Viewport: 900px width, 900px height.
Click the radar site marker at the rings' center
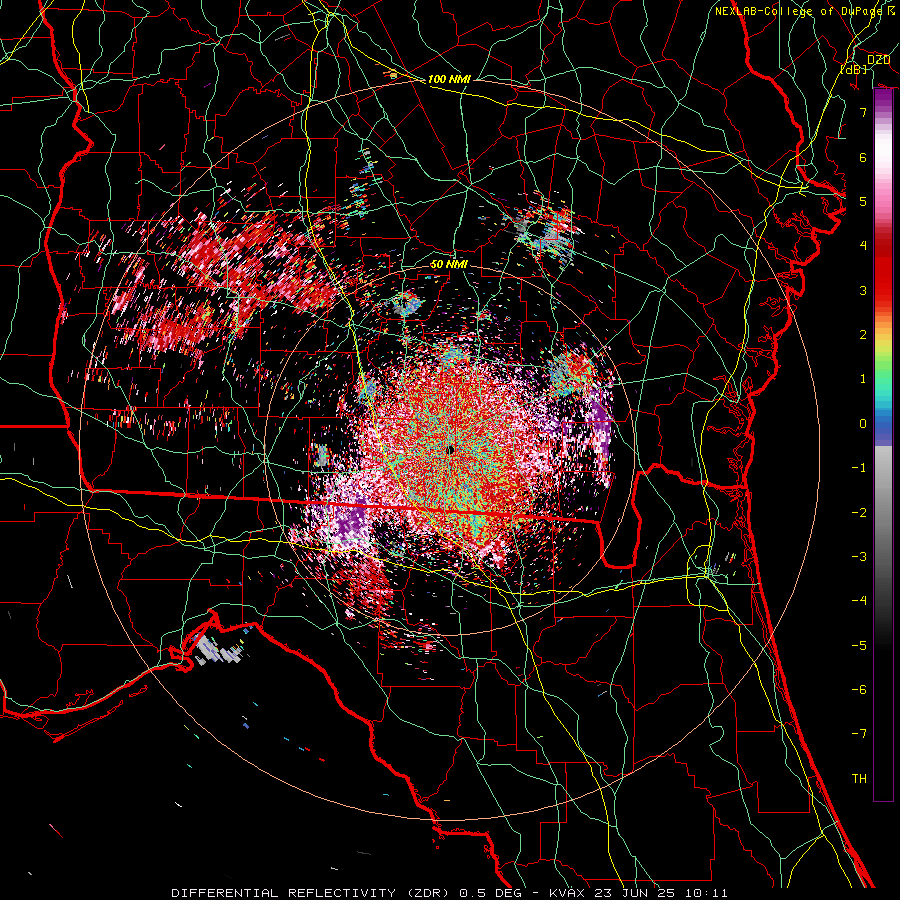click(451, 450)
